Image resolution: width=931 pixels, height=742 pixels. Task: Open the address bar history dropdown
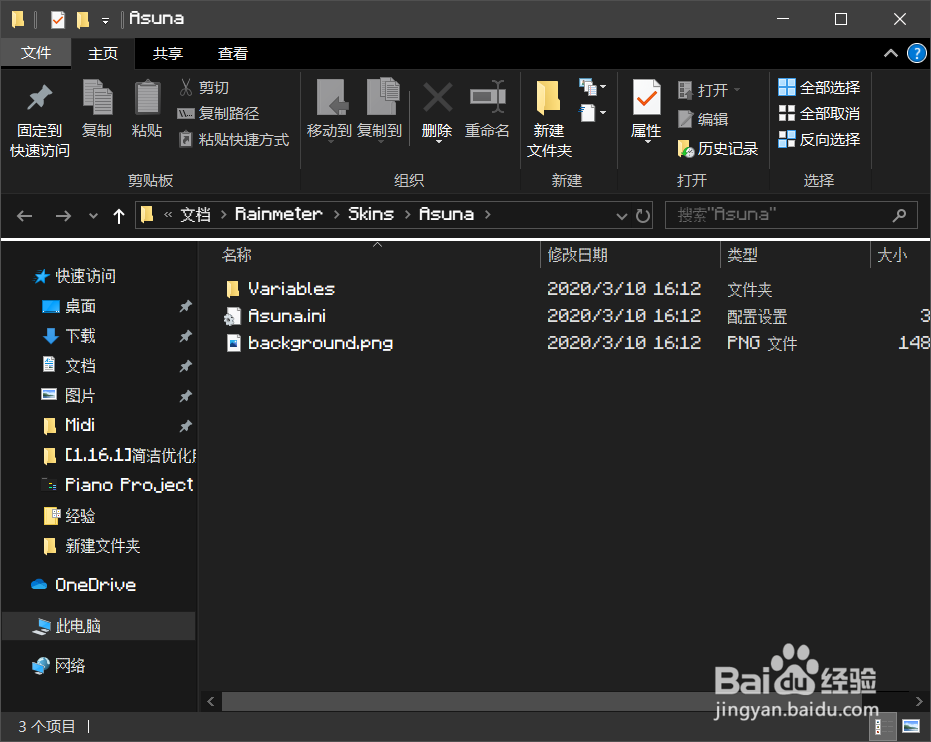622,215
